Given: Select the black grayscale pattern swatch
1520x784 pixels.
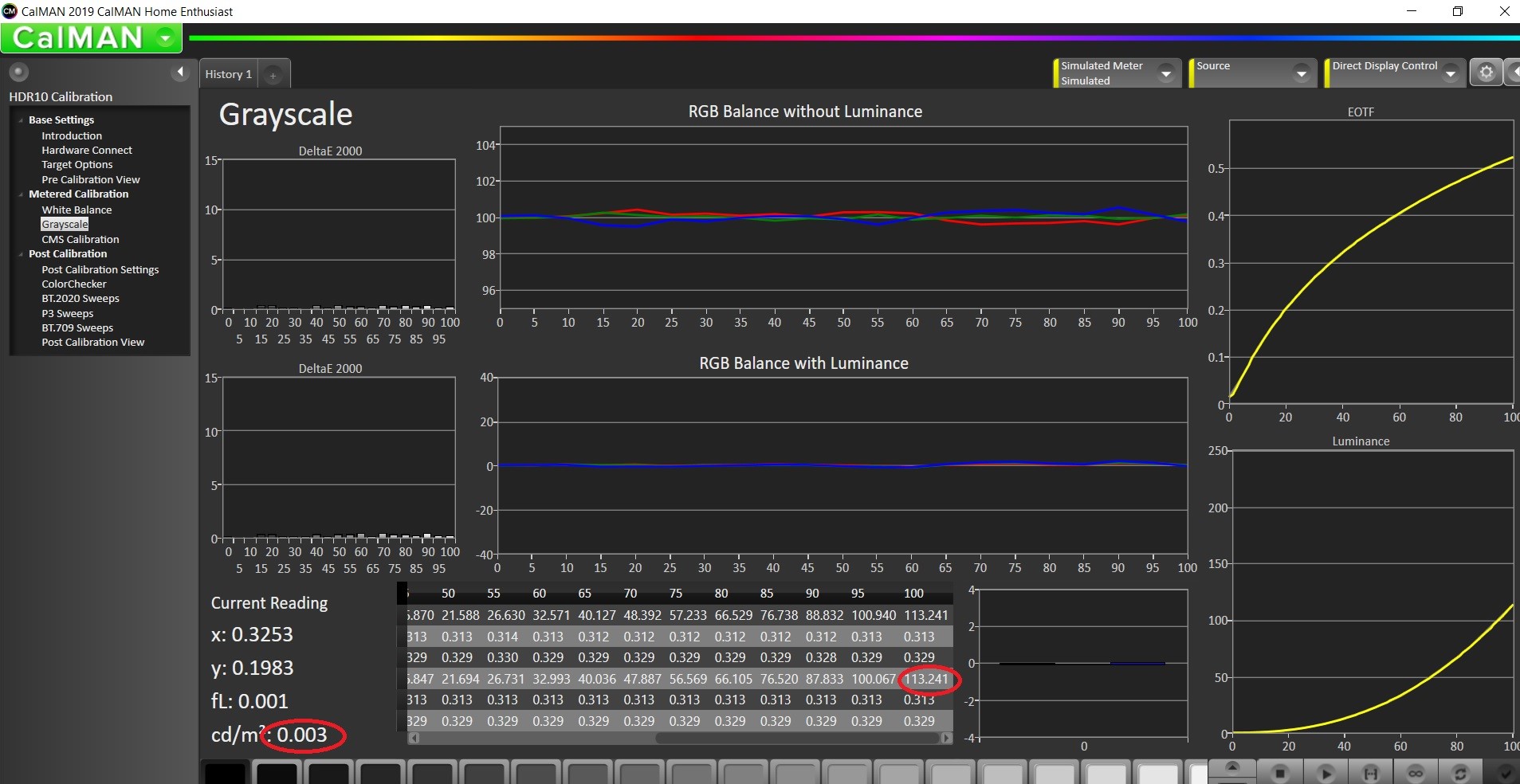Looking at the screenshot, I should tap(225, 774).
